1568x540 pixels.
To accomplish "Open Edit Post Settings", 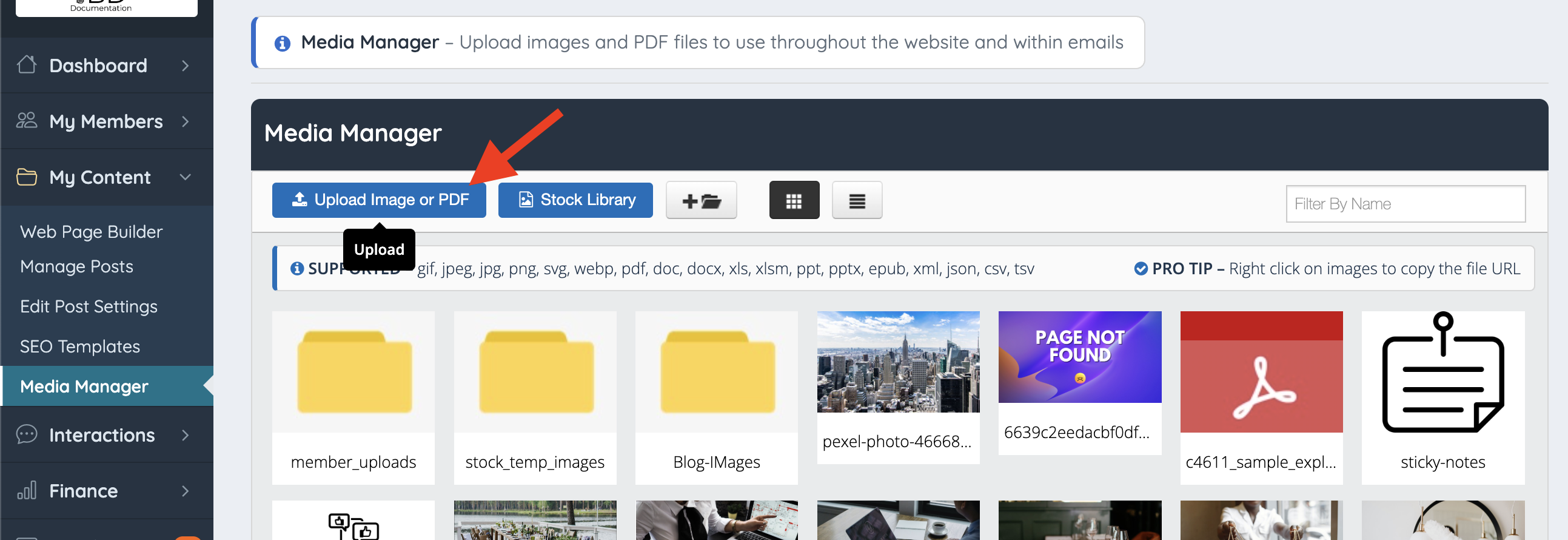I will pos(89,306).
